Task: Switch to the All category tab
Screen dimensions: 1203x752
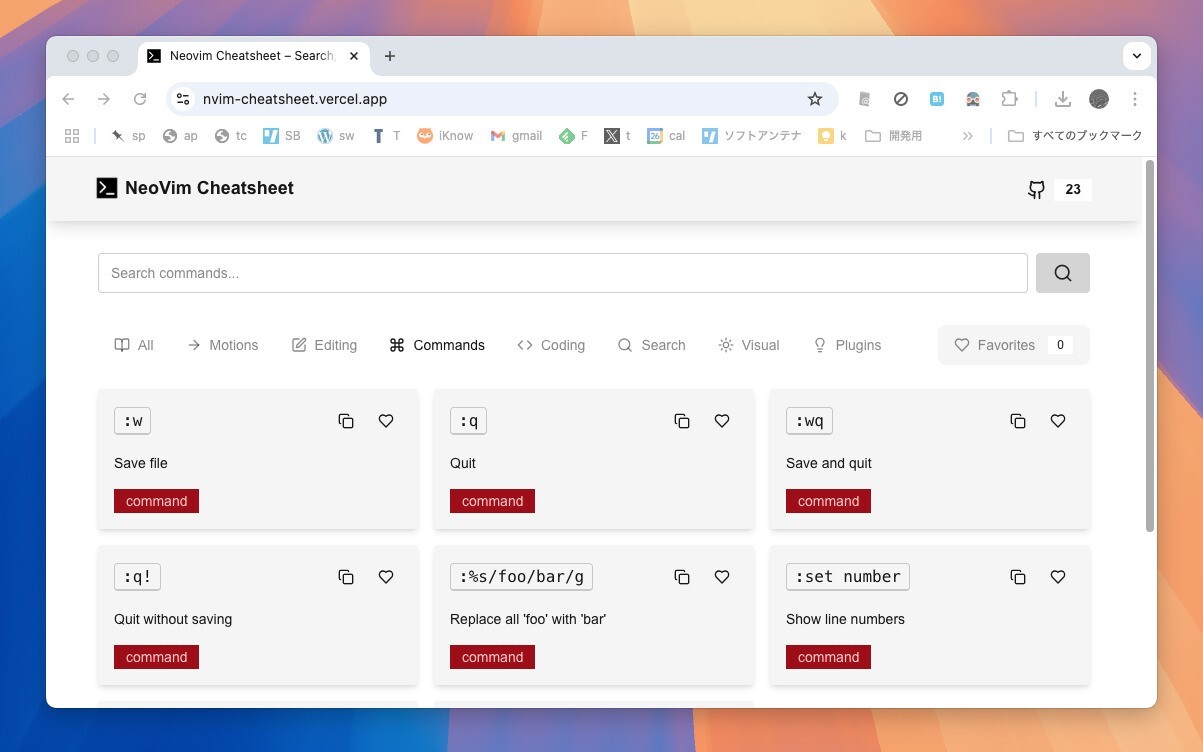Action: click(134, 345)
